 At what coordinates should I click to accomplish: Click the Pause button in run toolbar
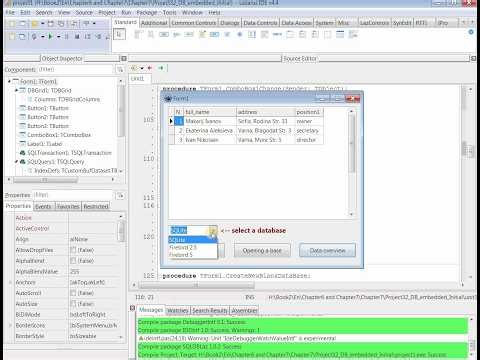click(66, 36)
